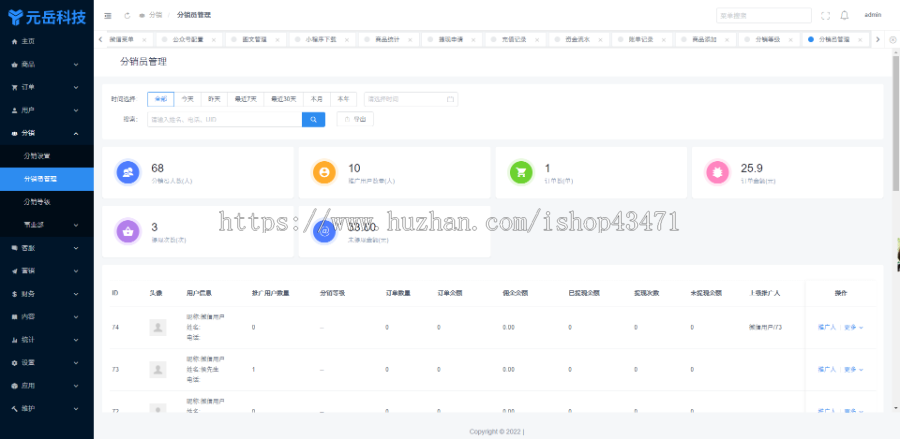Select the 全部 time filter
This screenshot has width=900, height=439.
pyautogui.click(x=161, y=99)
